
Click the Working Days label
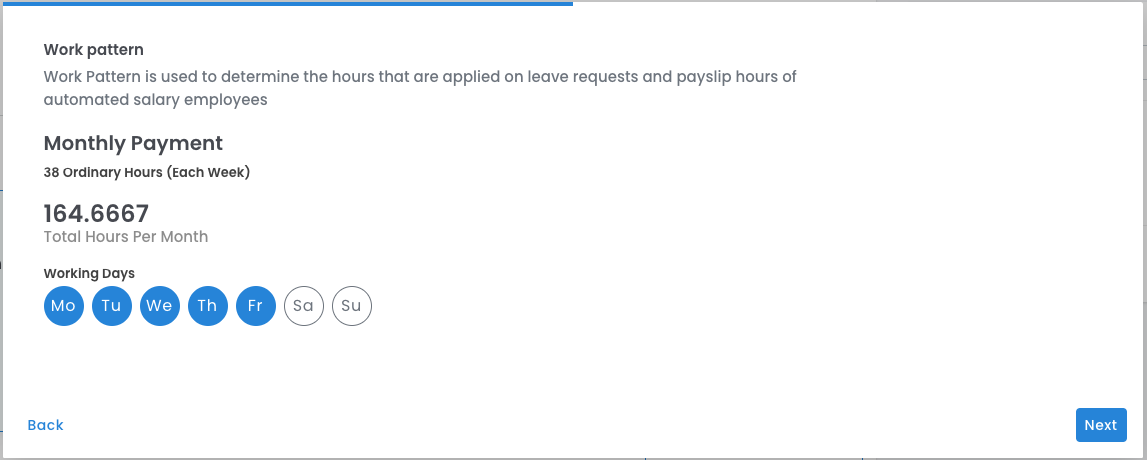click(89, 273)
